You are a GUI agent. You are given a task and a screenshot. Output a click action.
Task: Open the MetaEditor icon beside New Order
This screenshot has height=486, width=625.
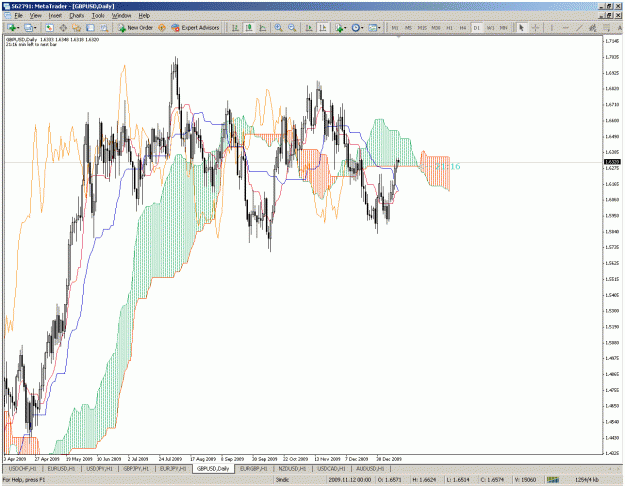(x=162, y=28)
